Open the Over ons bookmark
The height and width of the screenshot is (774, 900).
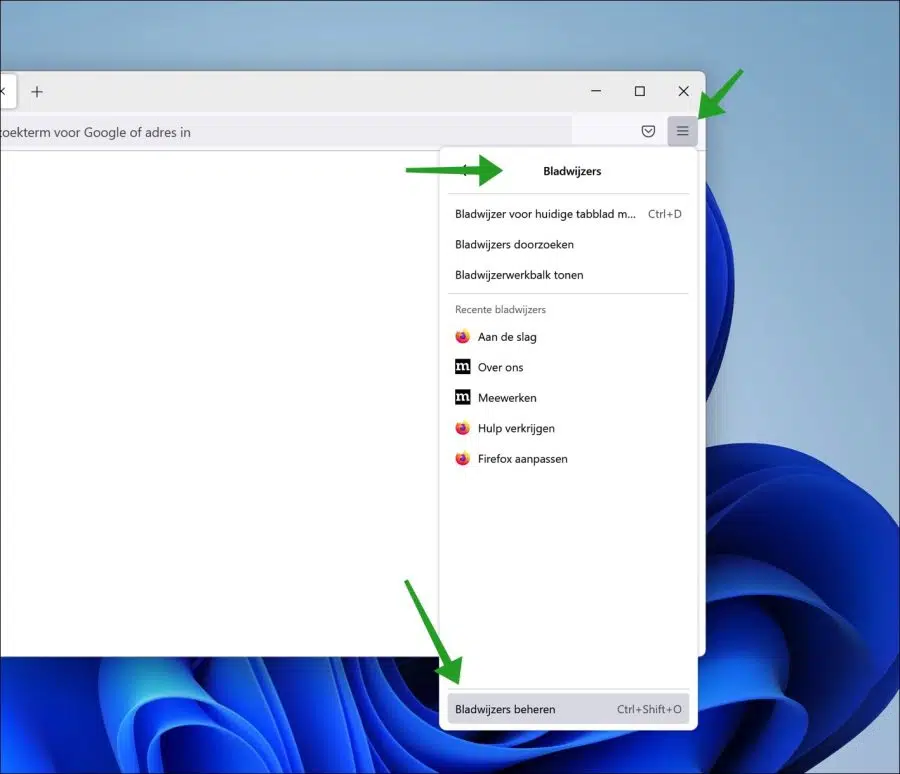tap(568, 367)
